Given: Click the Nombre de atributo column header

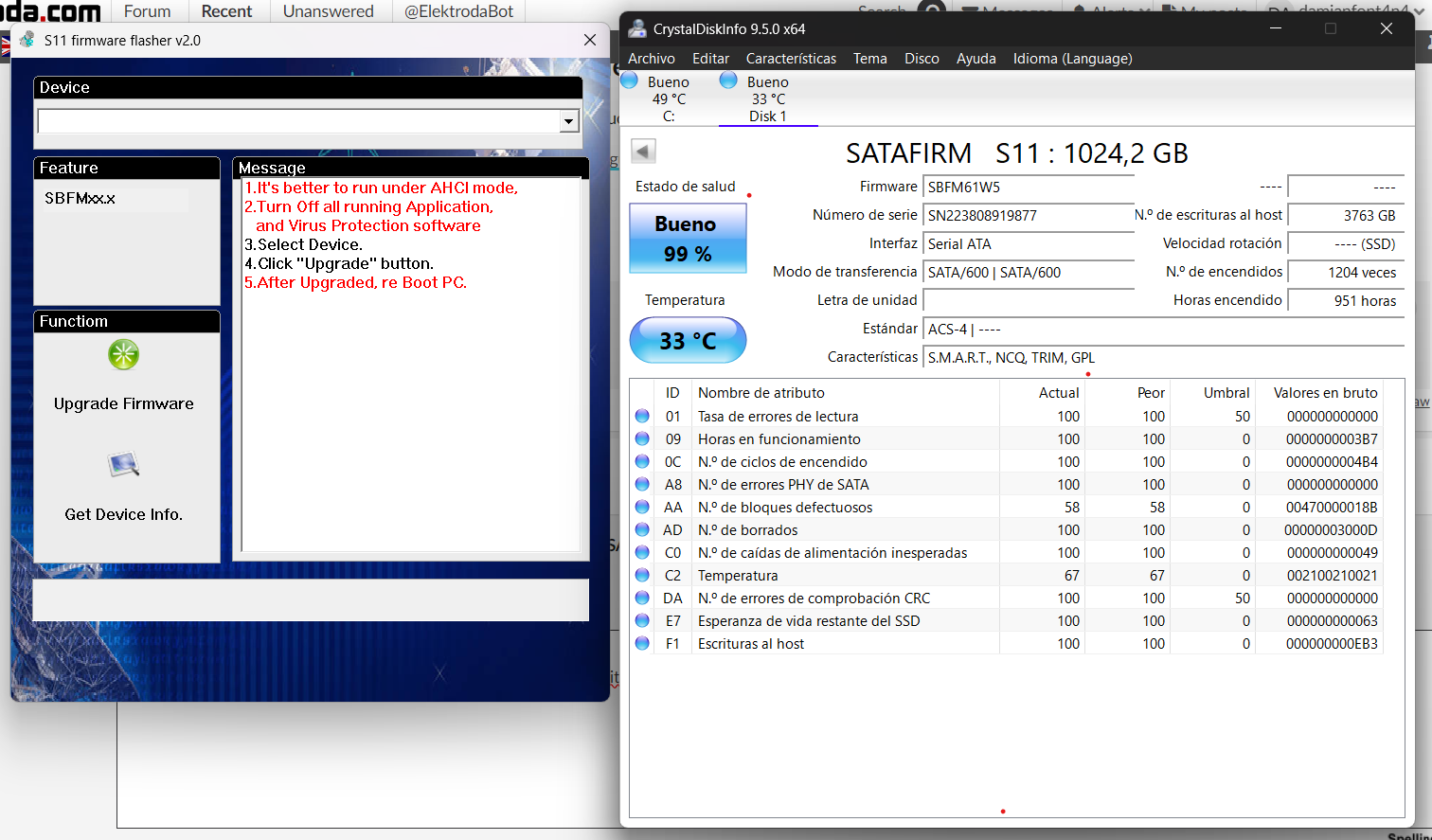Looking at the screenshot, I should pos(846,392).
